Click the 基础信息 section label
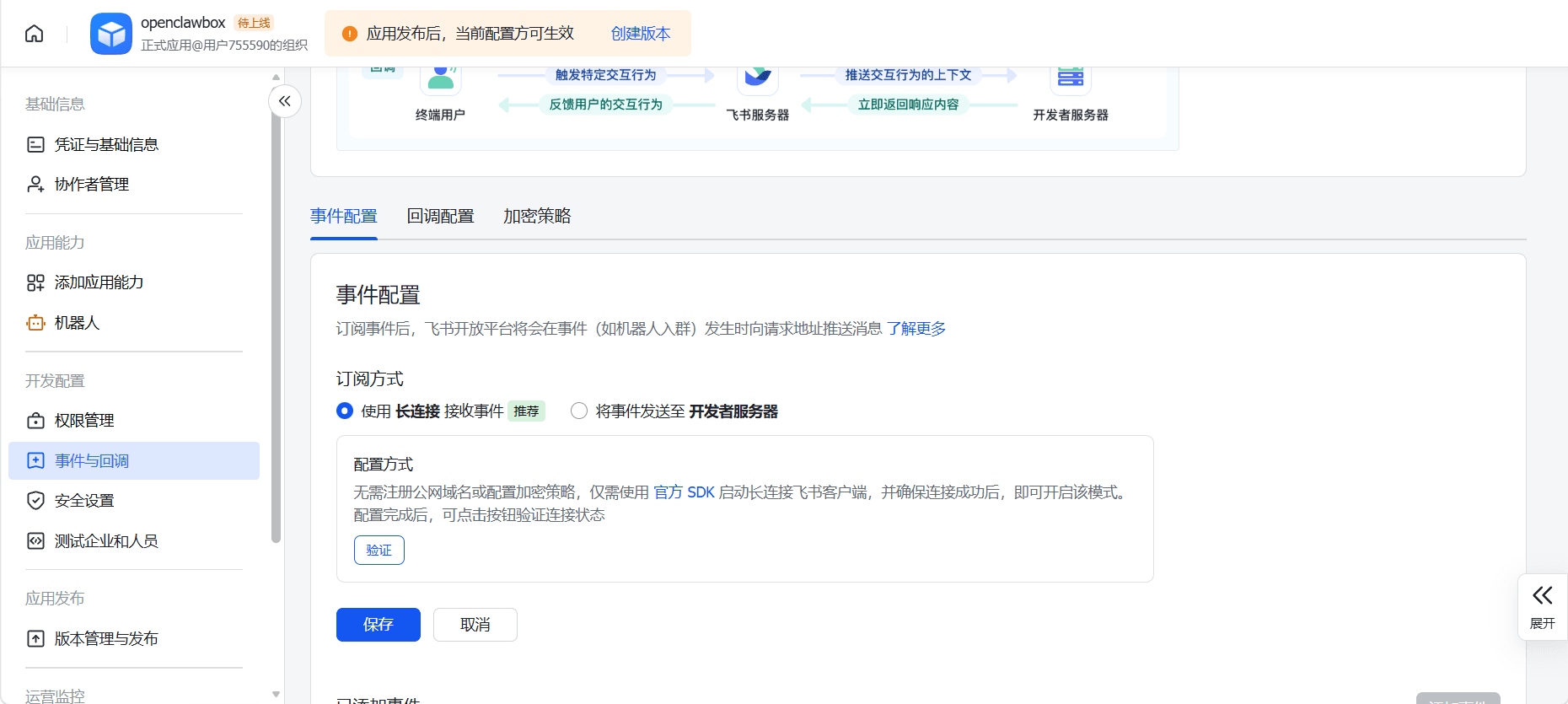Image resolution: width=1568 pixels, height=704 pixels. [55, 105]
